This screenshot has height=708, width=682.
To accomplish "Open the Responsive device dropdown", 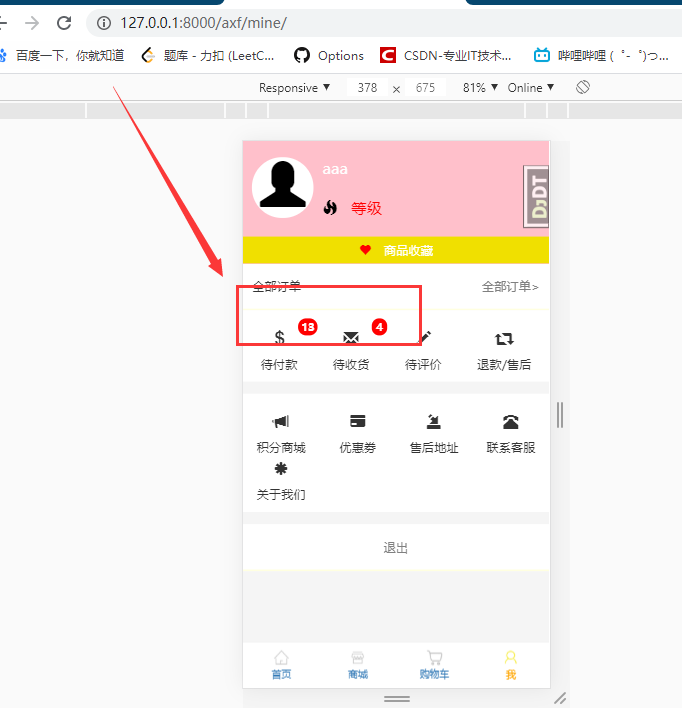I will (294, 88).
